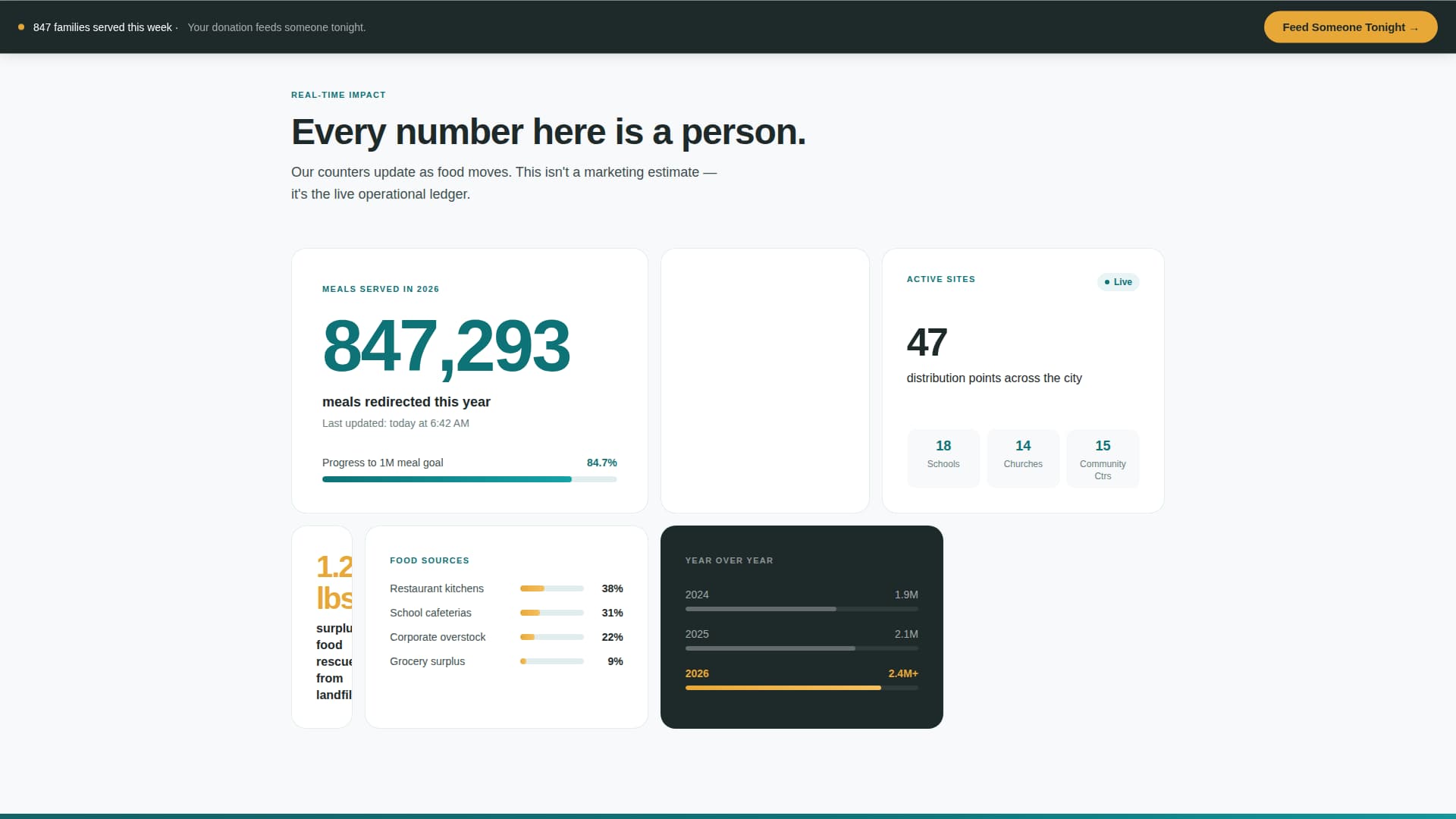The image size is (1456, 819).
Task: Toggle the Live badge on Active Sites
Action: tap(1118, 282)
